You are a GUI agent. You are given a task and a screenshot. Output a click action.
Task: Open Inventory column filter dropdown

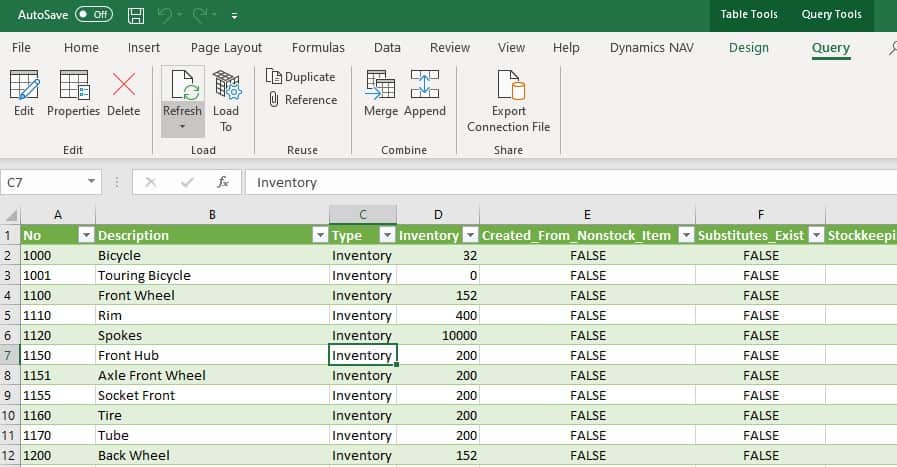pyautogui.click(x=470, y=235)
